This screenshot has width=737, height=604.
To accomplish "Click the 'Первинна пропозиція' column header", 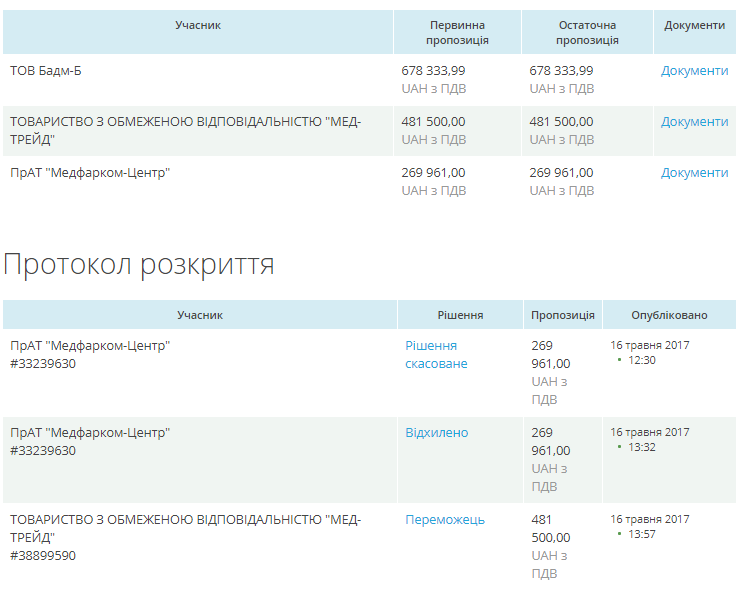I will (x=457, y=32).
